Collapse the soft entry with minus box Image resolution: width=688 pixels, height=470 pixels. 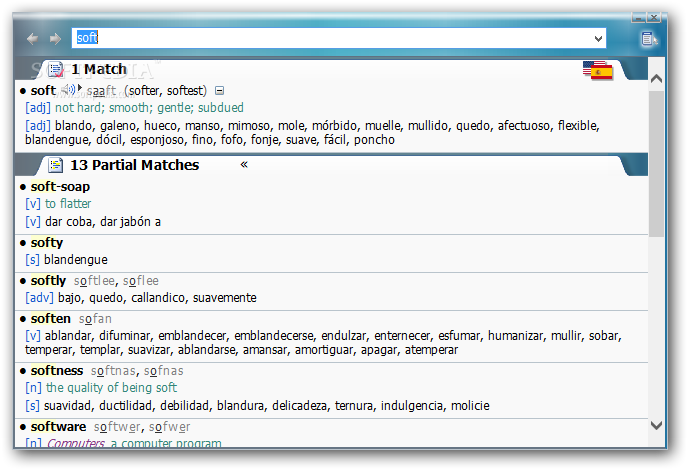pyautogui.click(x=219, y=91)
